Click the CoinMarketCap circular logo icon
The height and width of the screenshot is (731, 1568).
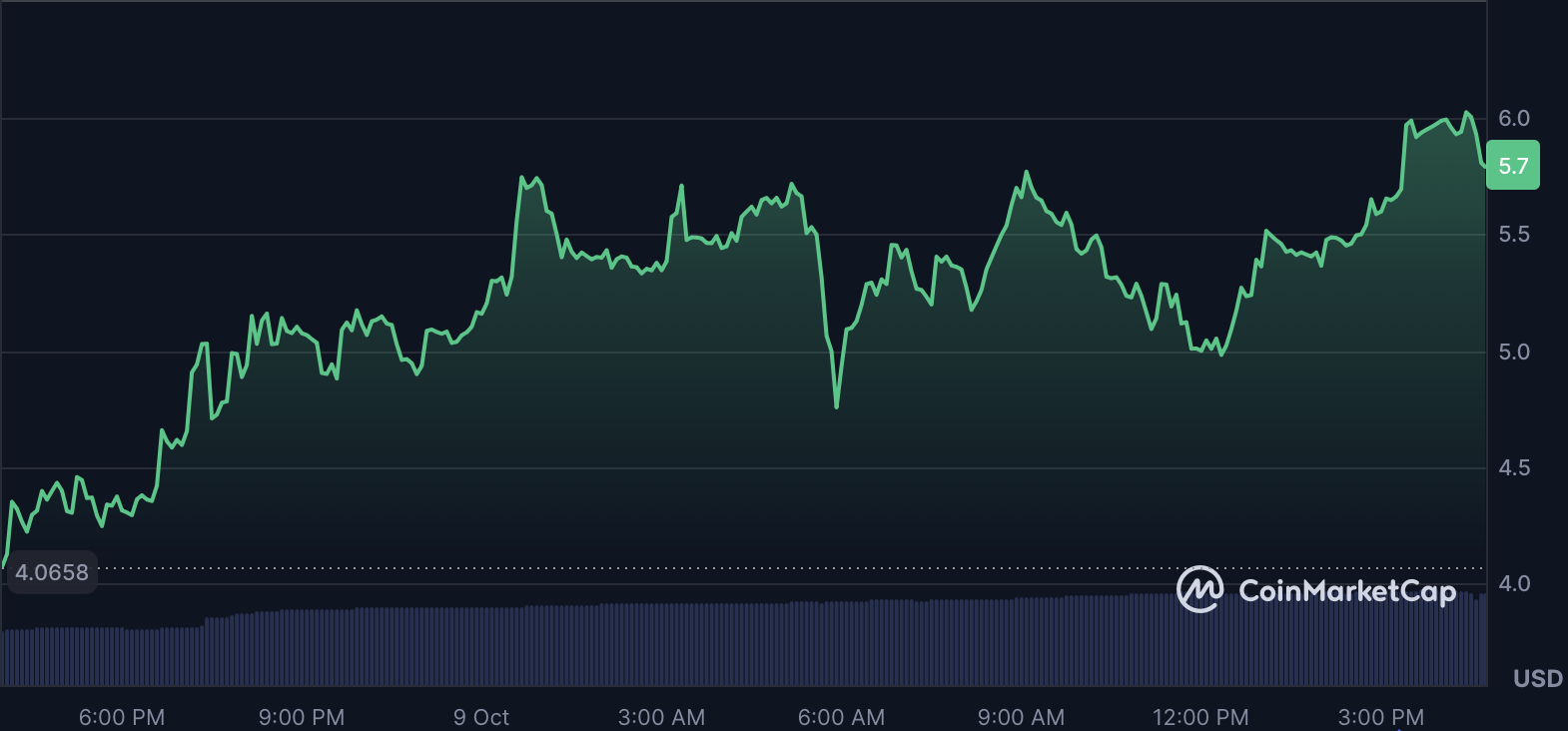(x=1199, y=589)
